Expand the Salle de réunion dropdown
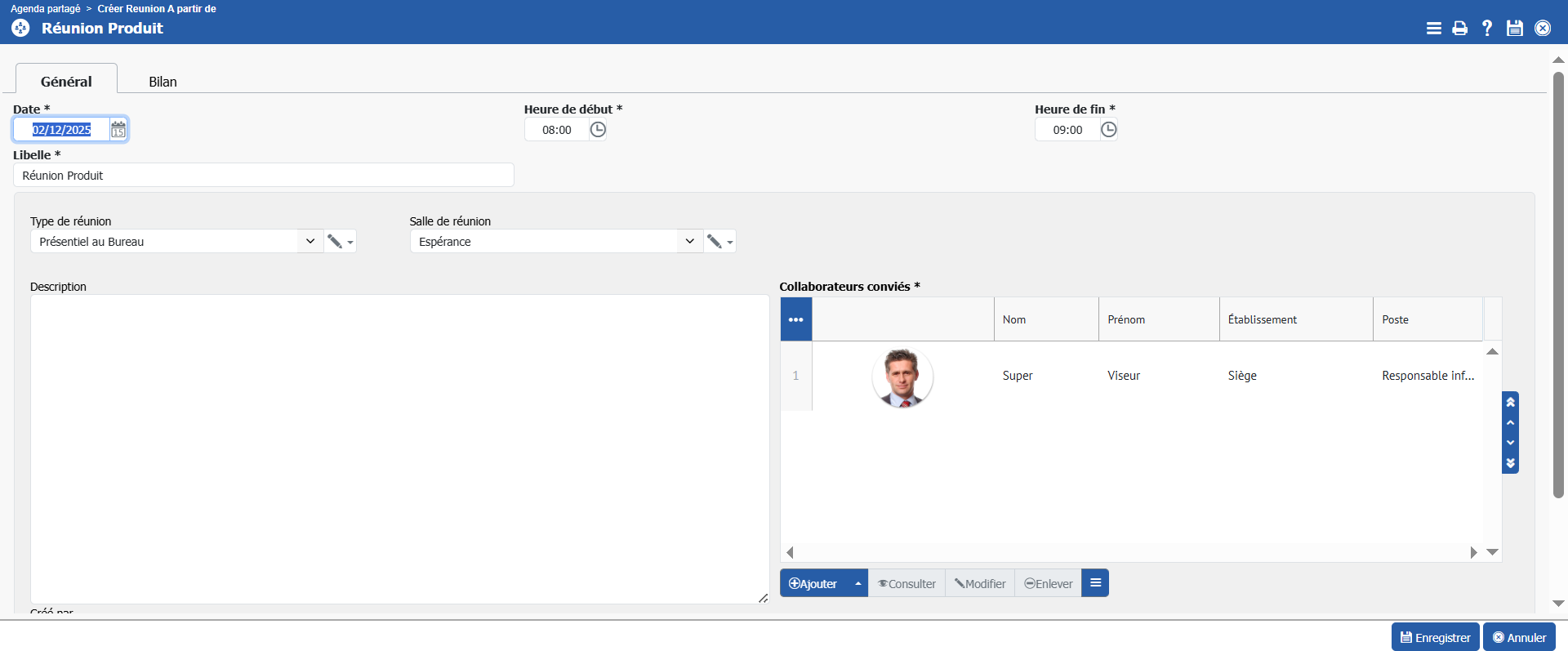Image resolution: width=1568 pixels, height=651 pixels. (689, 241)
